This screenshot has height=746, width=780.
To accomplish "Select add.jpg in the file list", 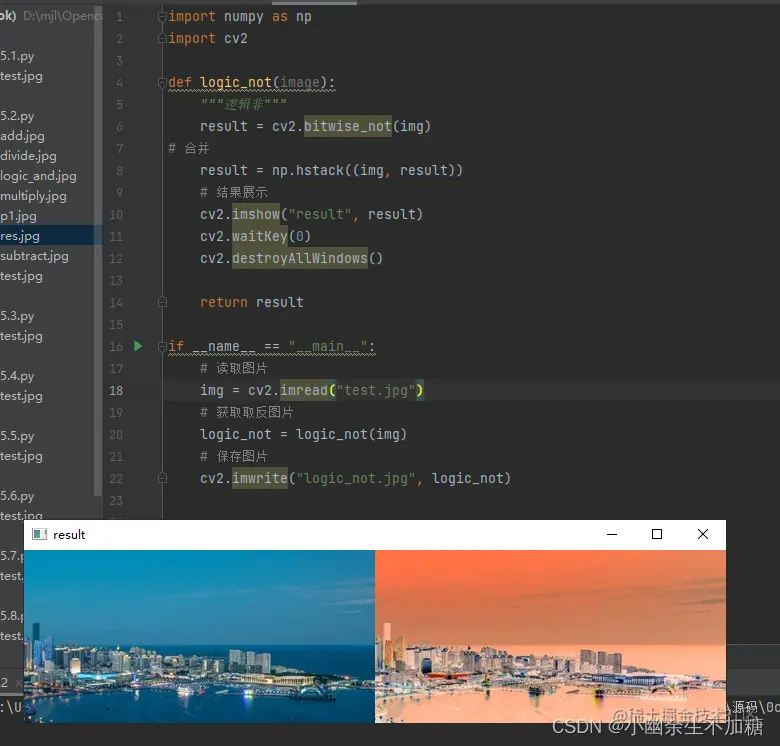I will click(x=22, y=135).
